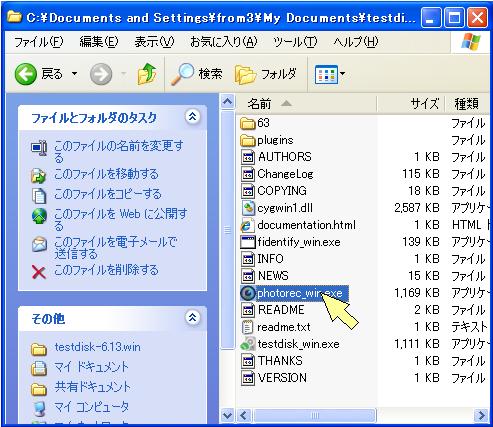Sort by the サイズ column header

pos(411,104)
